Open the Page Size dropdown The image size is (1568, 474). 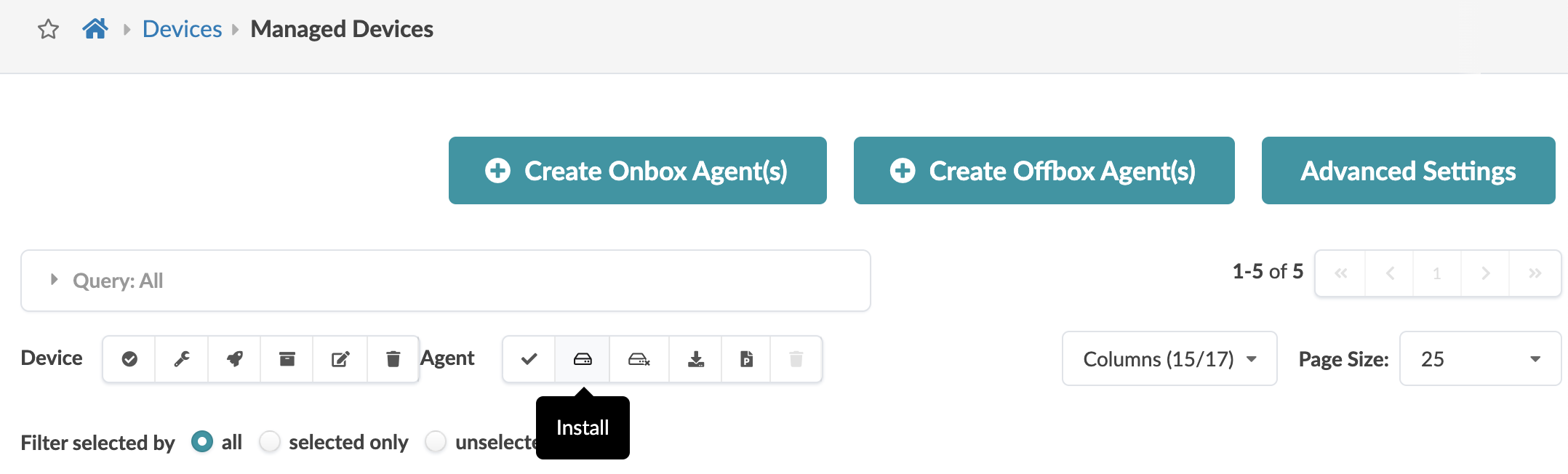(1479, 359)
